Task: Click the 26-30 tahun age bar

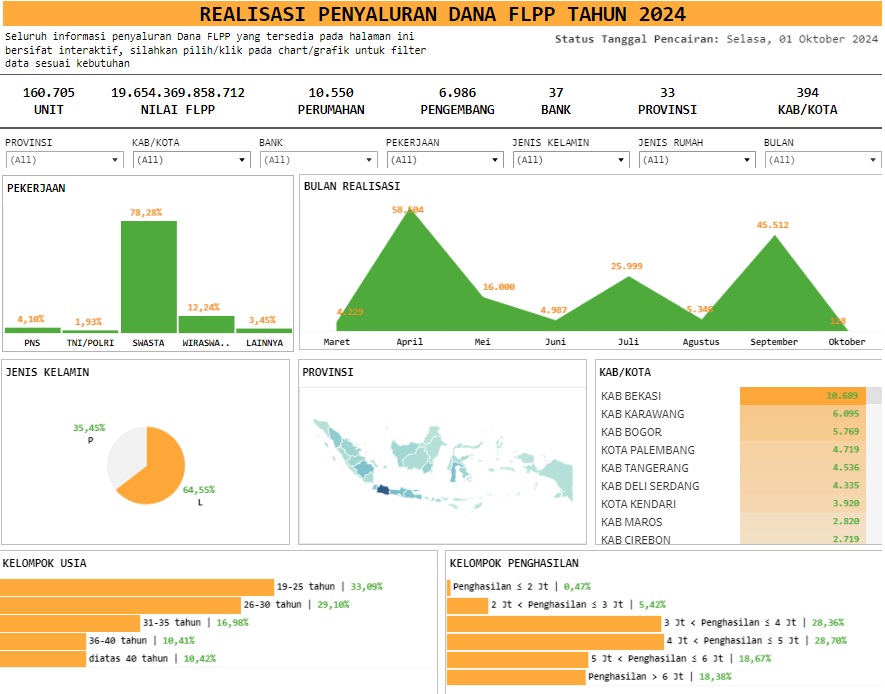Action: click(120, 605)
